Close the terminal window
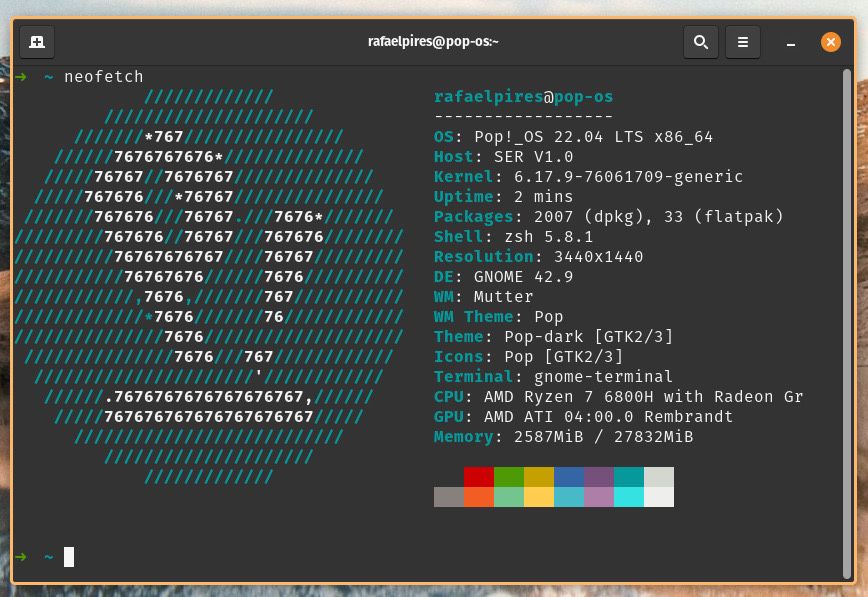Viewport: 868px width, 597px height. tap(830, 42)
